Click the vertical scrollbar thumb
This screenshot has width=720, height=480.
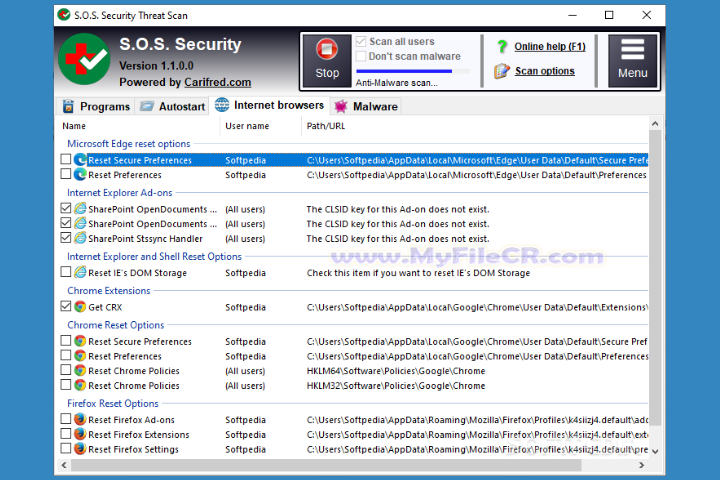point(655,278)
